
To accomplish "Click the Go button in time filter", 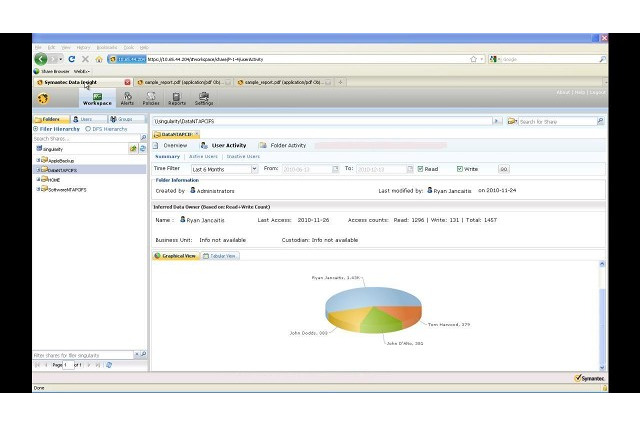I will pyautogui.click(x=504, y=169).
